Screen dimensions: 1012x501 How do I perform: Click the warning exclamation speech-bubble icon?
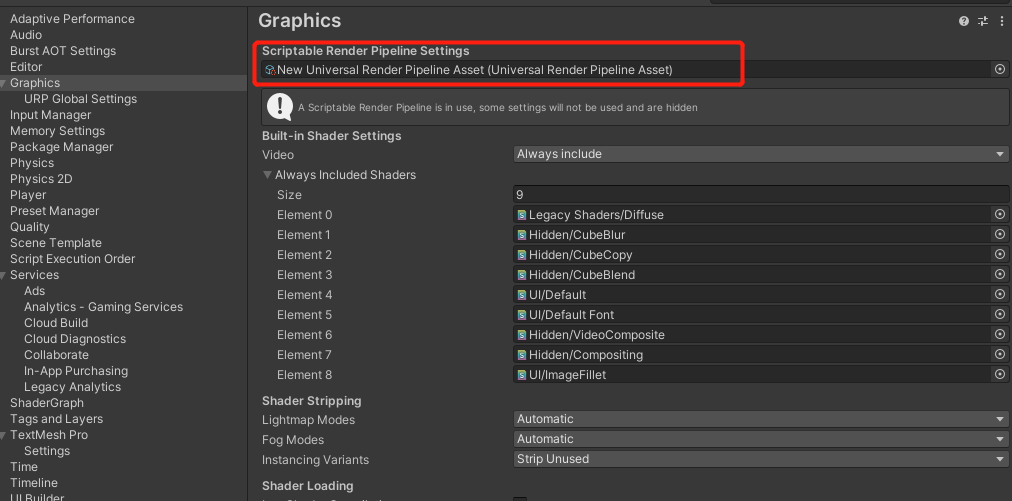[x=280, y=107]
